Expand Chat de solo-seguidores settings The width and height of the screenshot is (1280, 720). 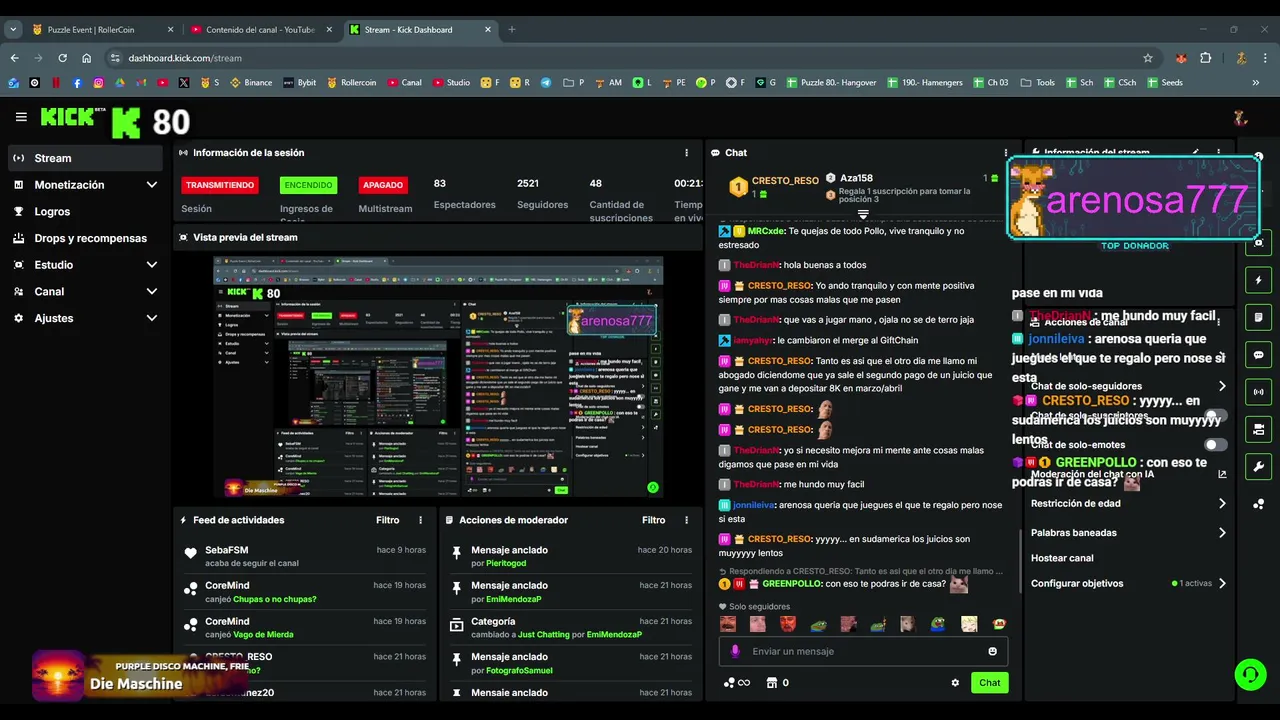(1128, 386)
